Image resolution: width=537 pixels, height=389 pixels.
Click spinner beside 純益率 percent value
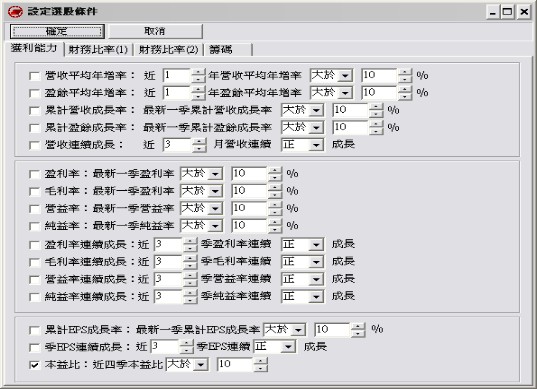275,226
